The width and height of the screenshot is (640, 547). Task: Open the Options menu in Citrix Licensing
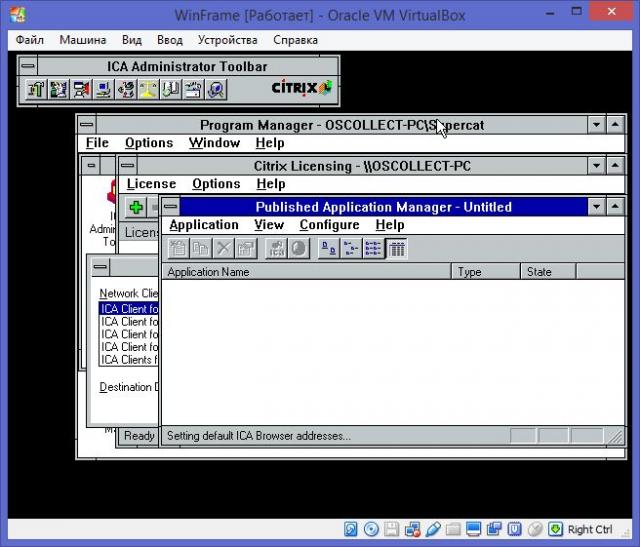216,184
